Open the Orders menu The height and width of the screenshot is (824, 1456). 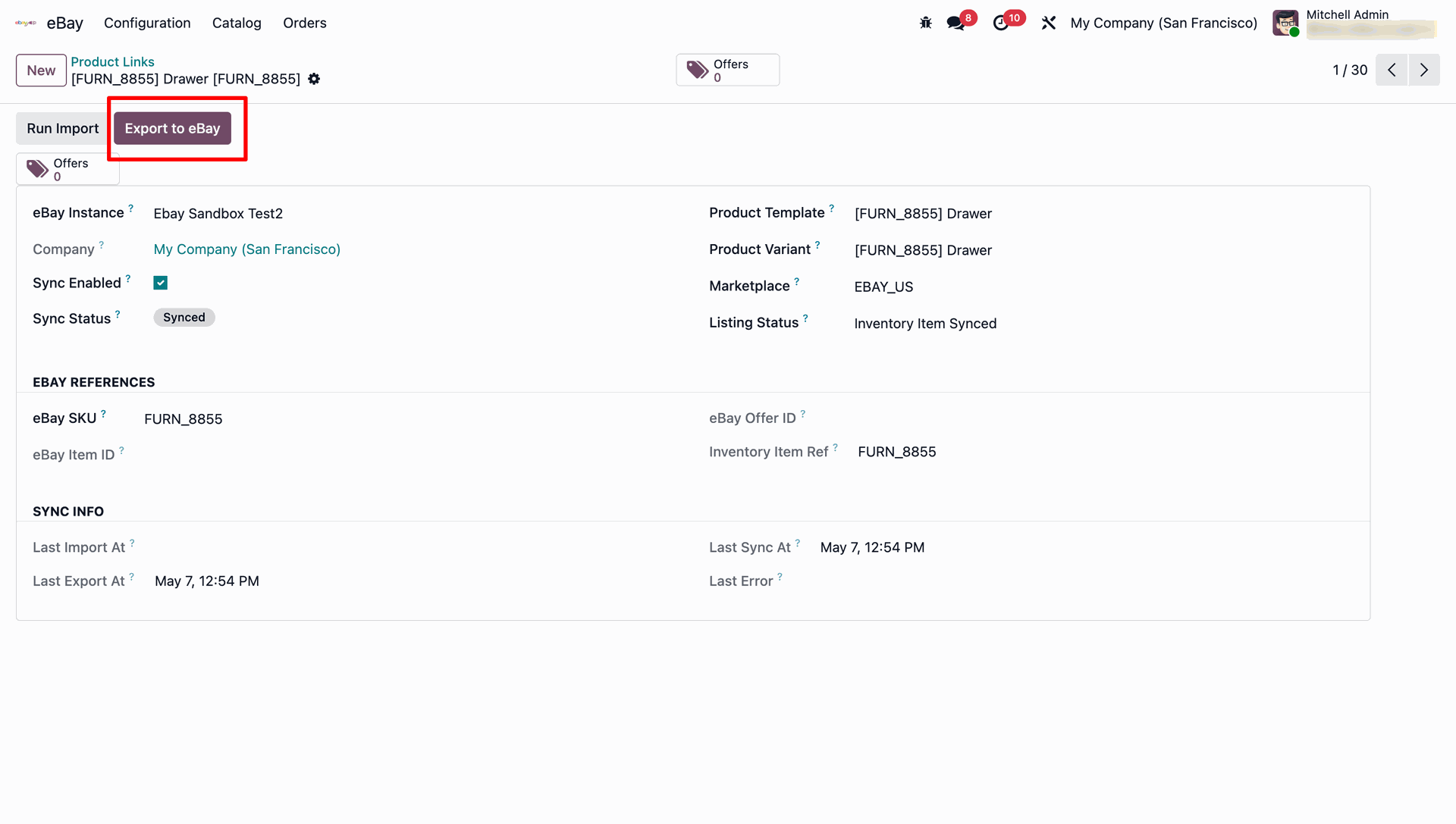tap(305, 23)
